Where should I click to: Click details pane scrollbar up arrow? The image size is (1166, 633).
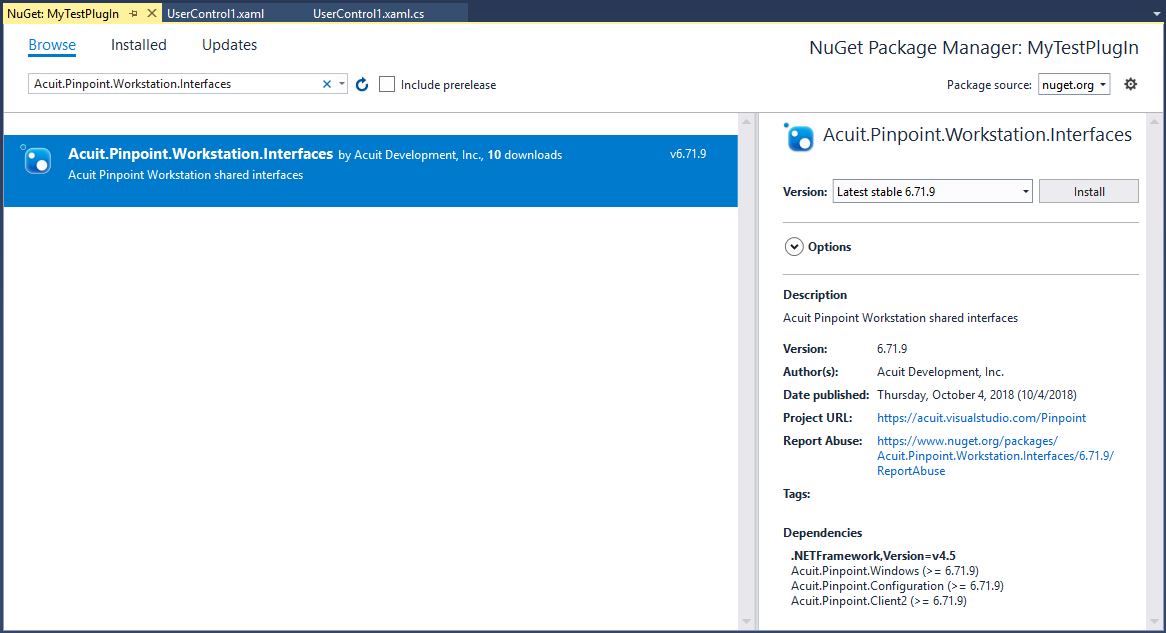(x=1155, y=121)
